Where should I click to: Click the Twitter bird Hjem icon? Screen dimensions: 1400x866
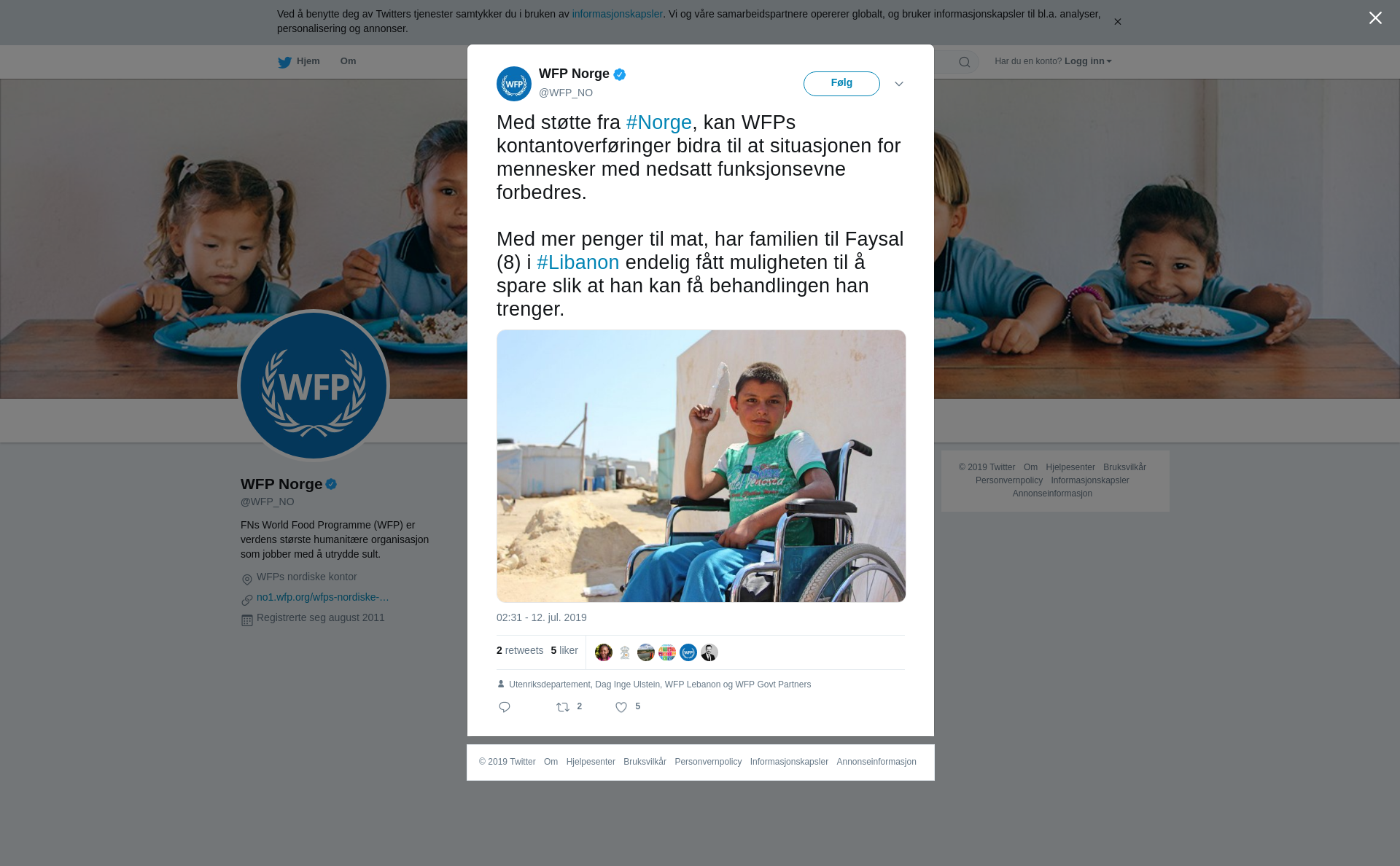(x=284, y=62)
